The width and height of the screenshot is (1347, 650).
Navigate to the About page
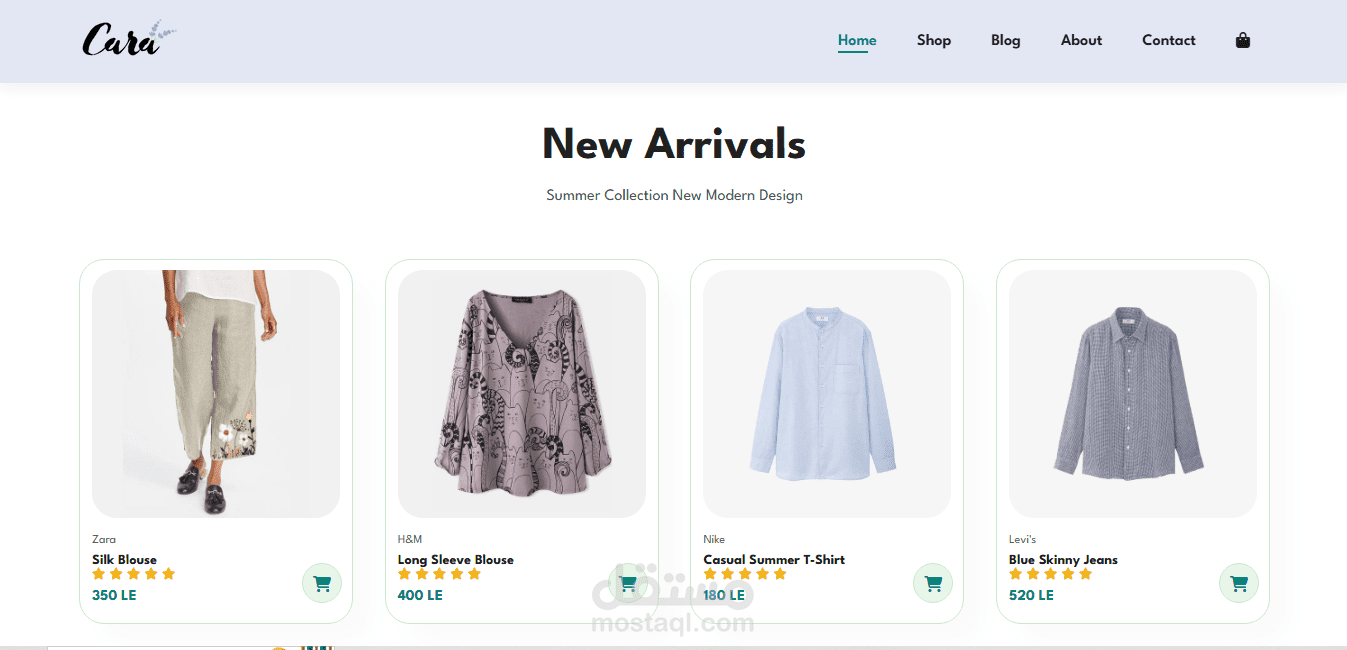1081,41
